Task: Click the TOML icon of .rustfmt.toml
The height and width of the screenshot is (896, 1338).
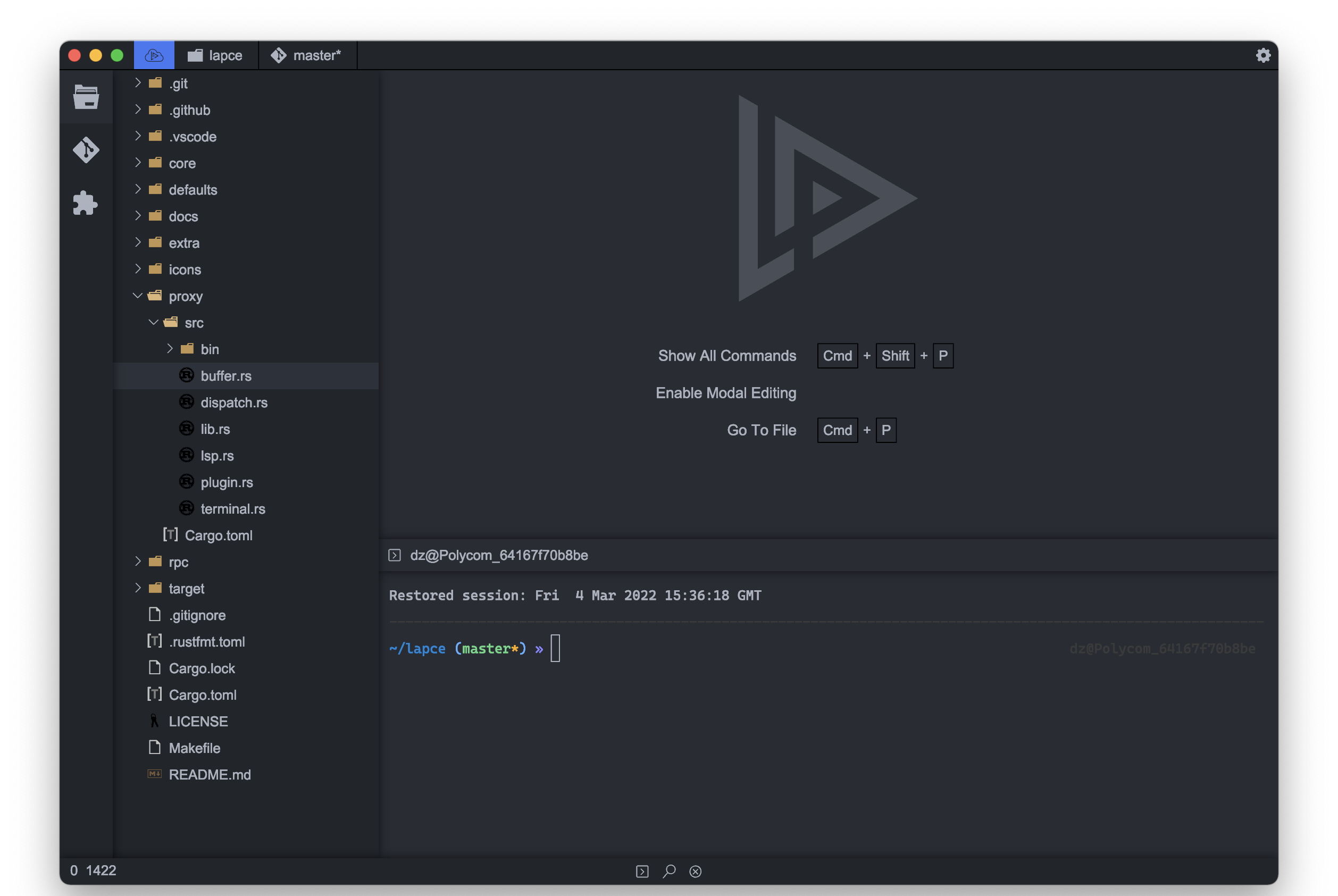Action: point(154,641)
